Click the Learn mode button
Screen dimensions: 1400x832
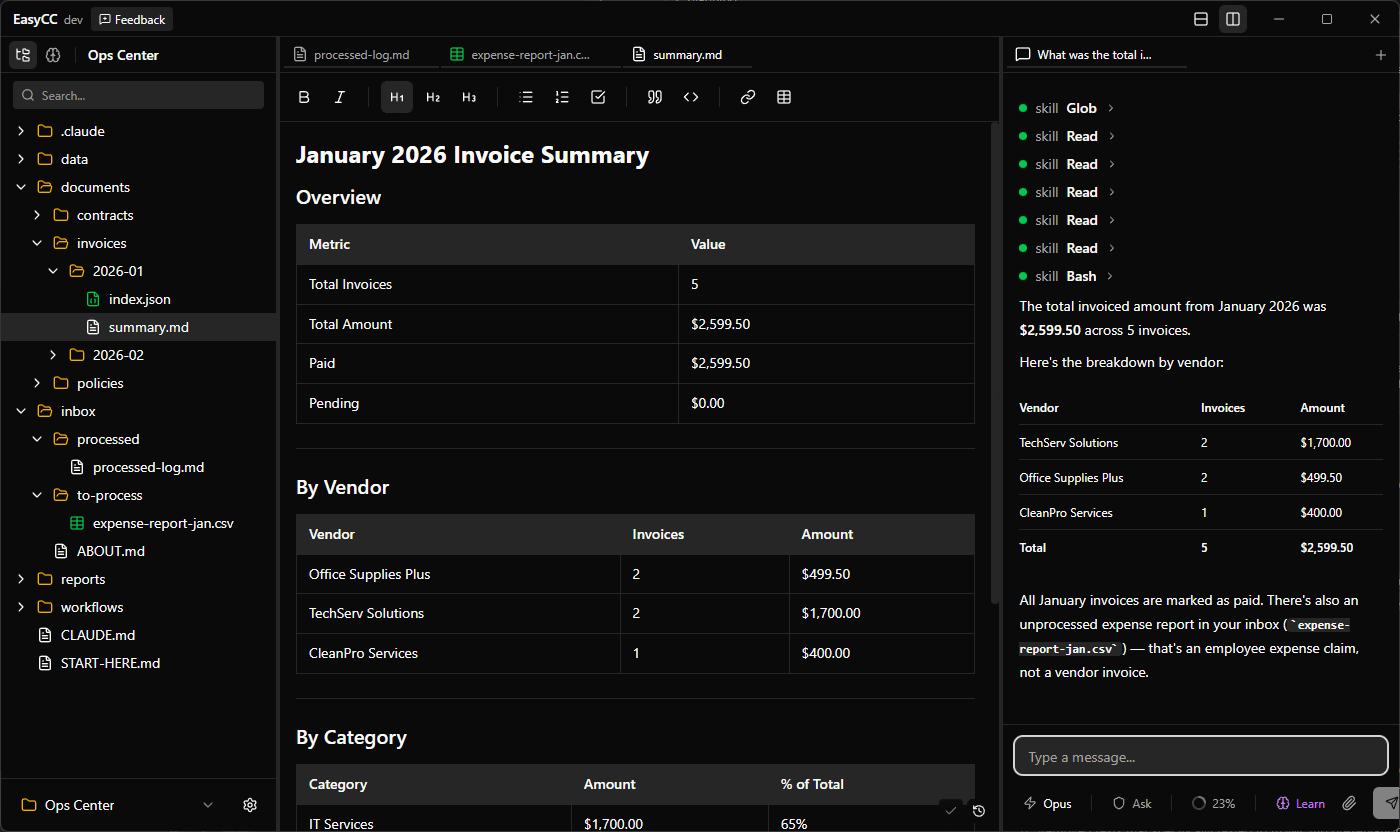click(1300, 803)
